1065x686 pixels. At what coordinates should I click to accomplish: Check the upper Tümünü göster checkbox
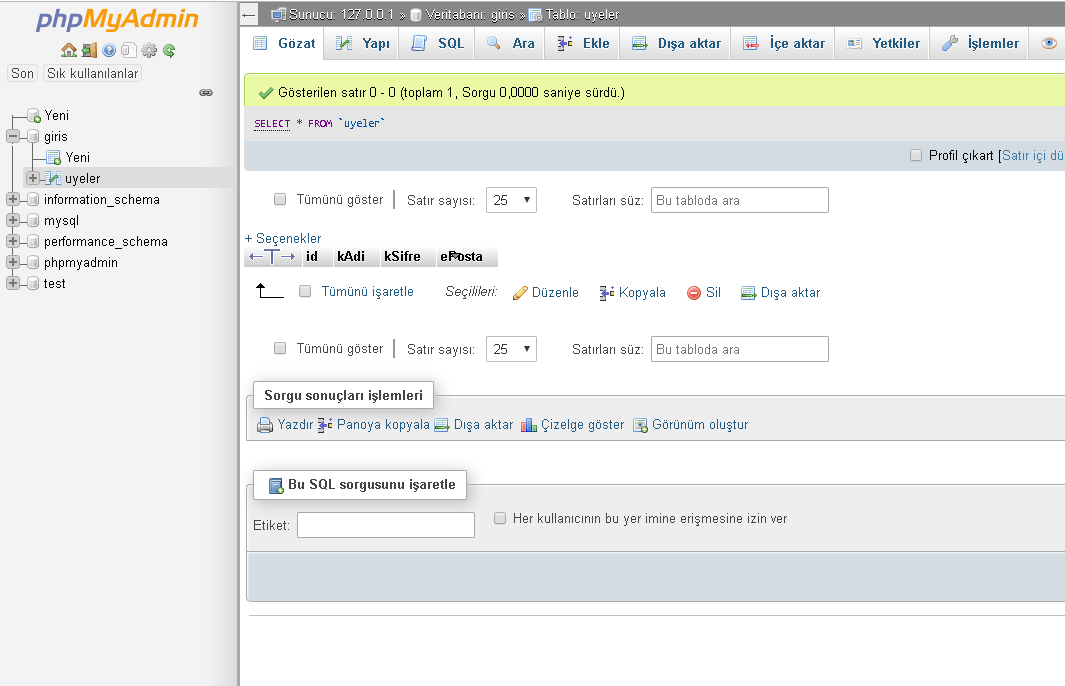click(x=280, y=199)
